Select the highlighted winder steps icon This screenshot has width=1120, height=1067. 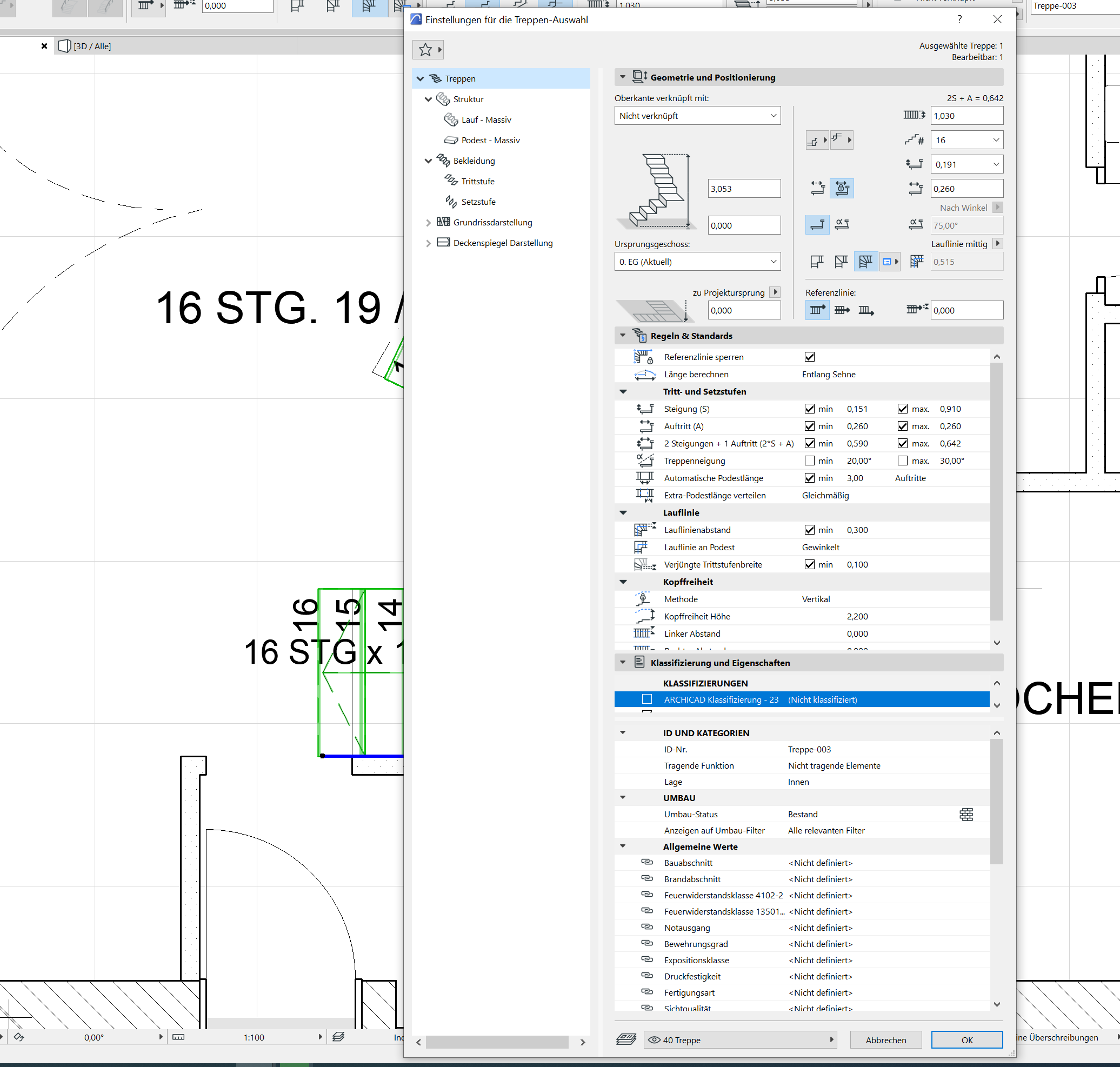pos(865,262)
